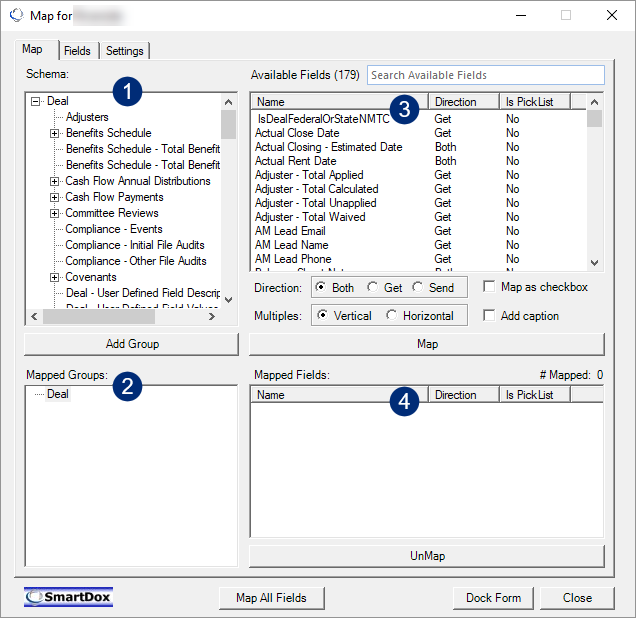Expand the Covenants tree node

(54, 277)
